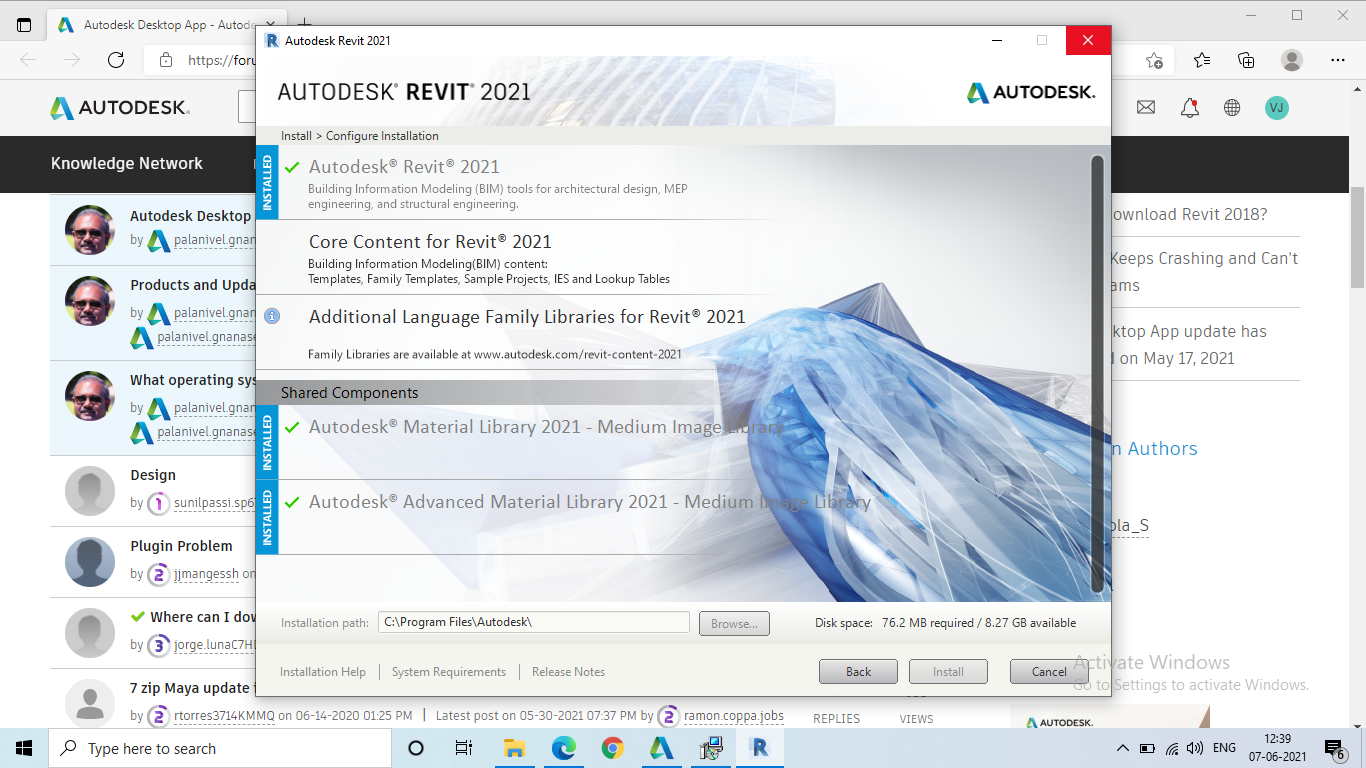
Task: Click the volume speaker icon in system tray
Action: point(1195,748)
